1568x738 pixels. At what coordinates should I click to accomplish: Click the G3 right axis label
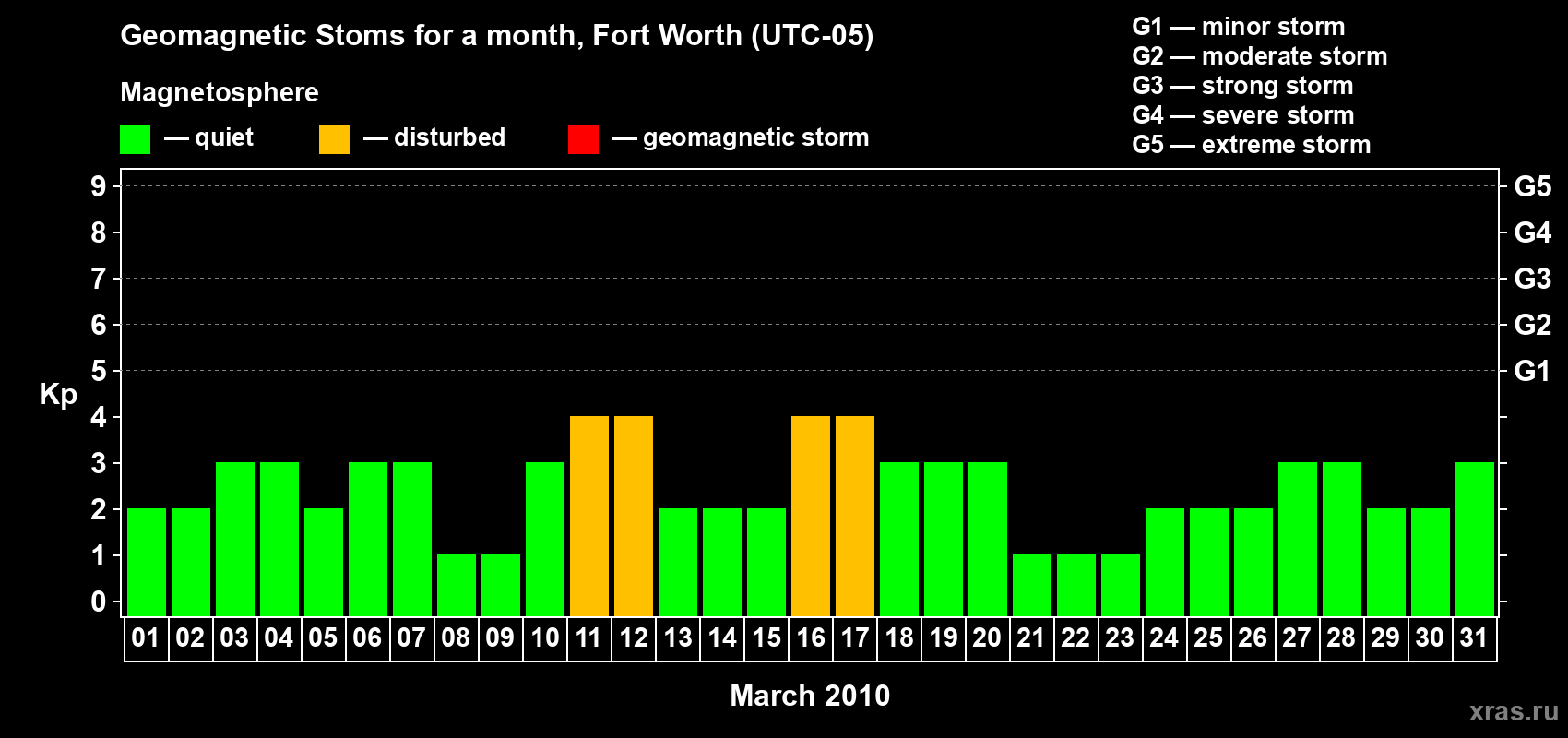pyautogui.click(x=1533, y=279)
